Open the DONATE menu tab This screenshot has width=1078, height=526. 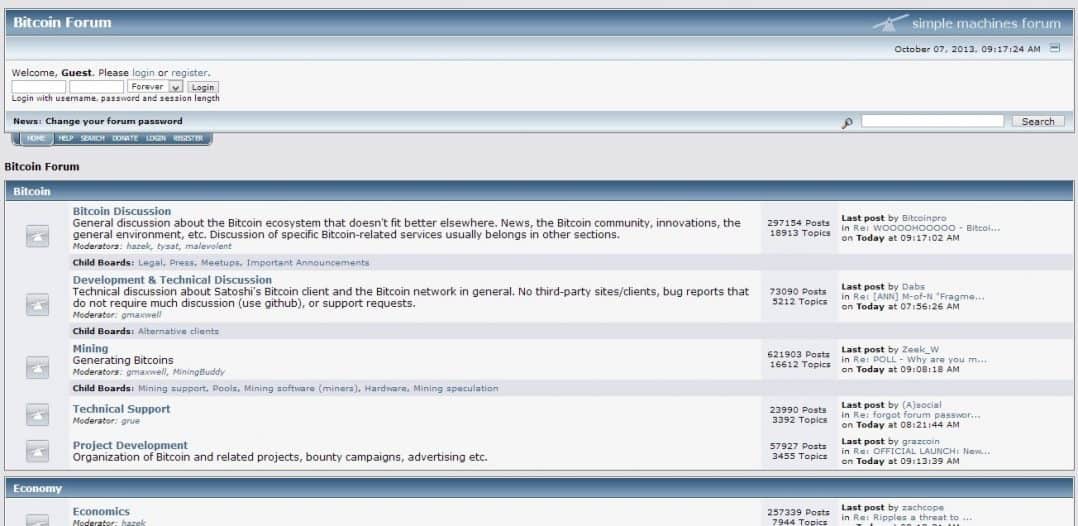click(125, 138)
